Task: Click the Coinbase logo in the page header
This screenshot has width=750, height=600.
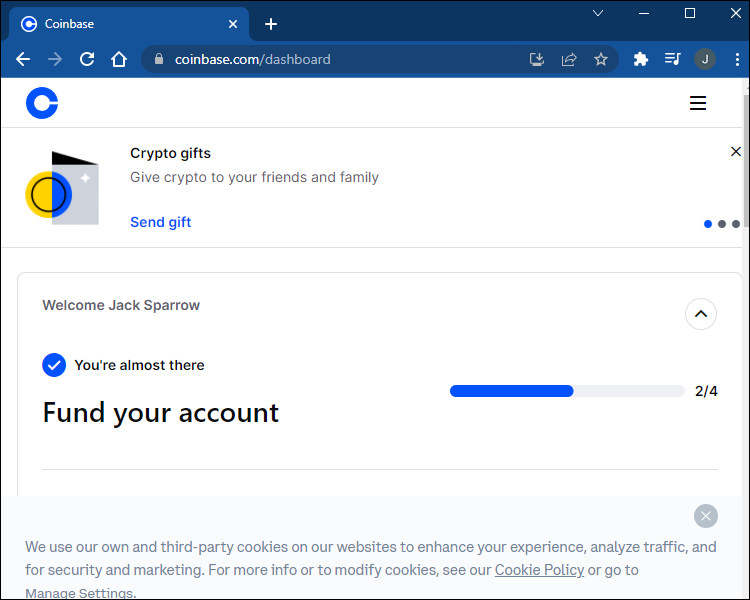Action: (42, 103)
